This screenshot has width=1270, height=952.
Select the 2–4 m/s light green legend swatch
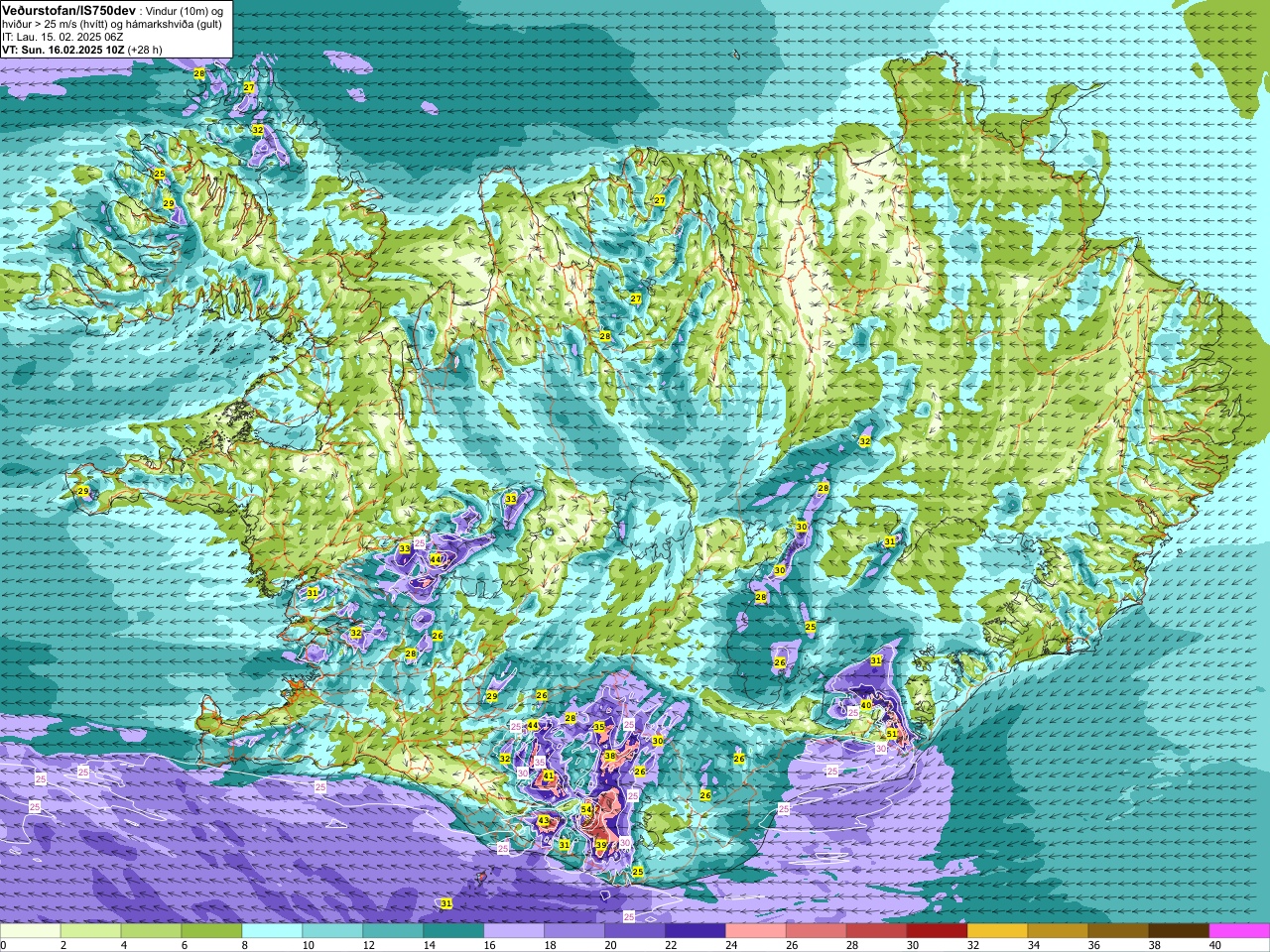(x=91, y=931)
